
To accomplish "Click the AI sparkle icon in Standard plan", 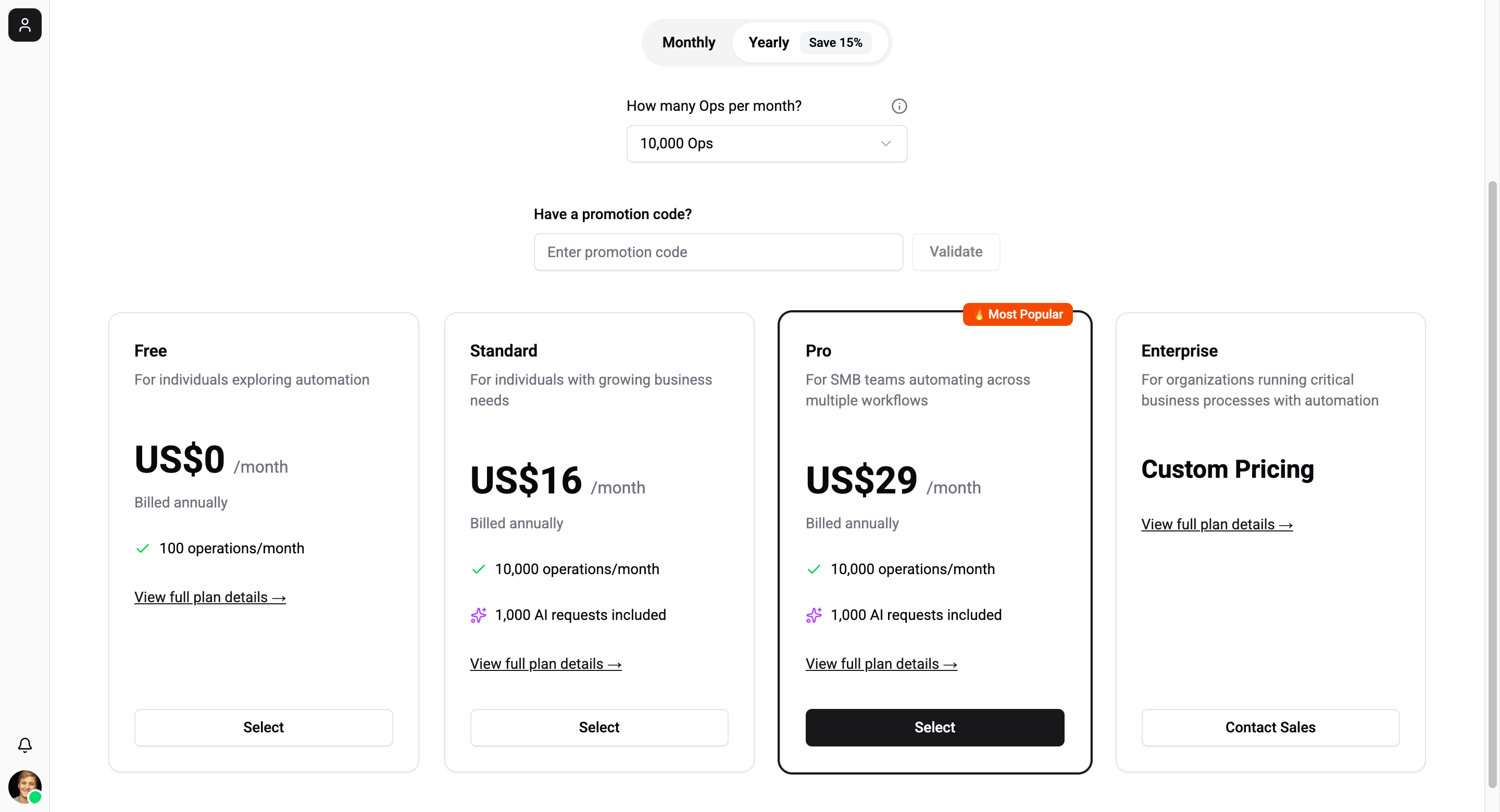I will [x=478, y=615].
